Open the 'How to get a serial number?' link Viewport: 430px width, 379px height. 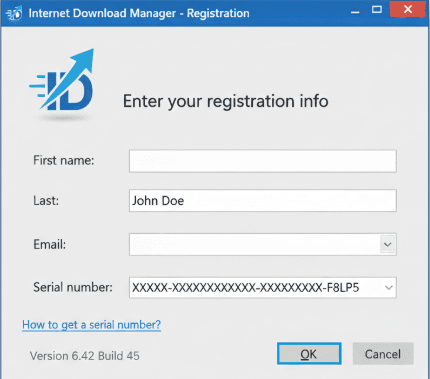(x=92, y=325)
